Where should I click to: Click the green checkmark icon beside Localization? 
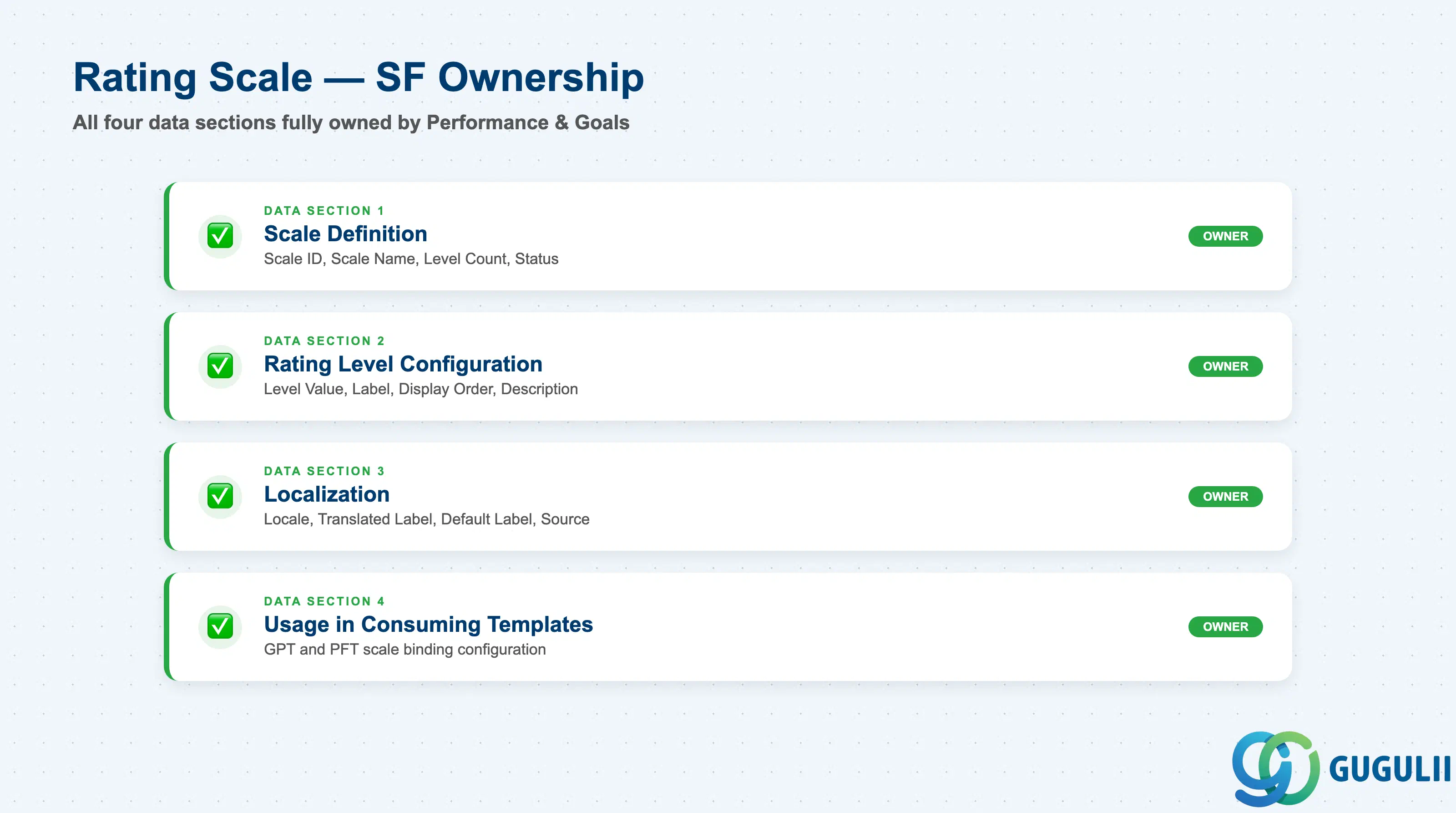pos(220,496)
